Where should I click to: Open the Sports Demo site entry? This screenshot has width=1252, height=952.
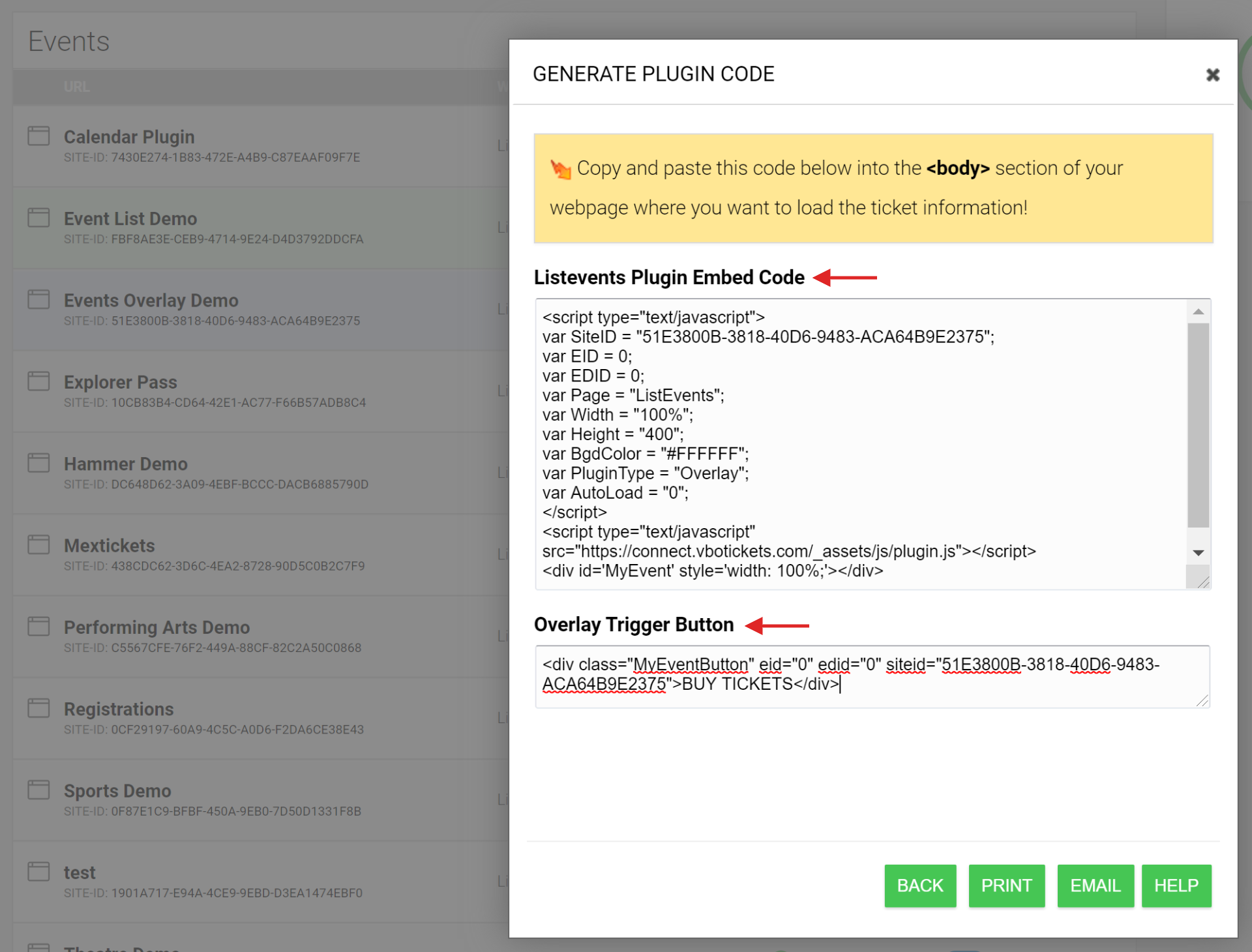tap(117, 791)
